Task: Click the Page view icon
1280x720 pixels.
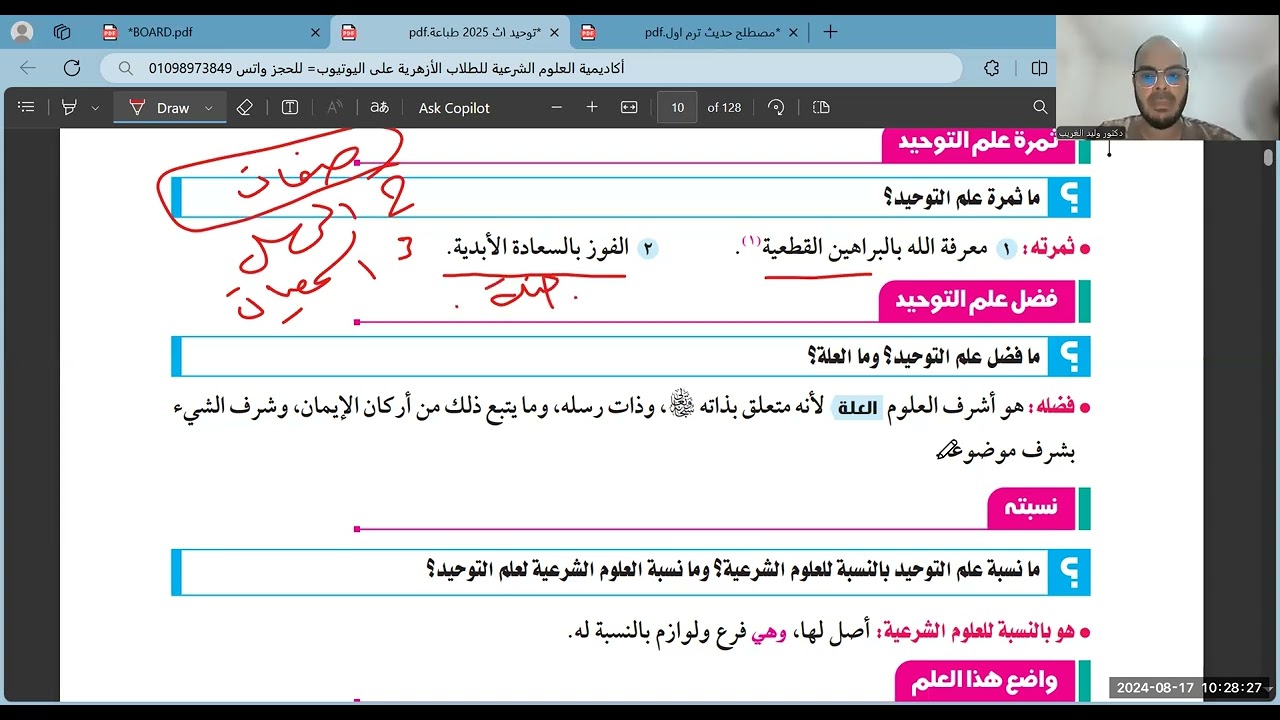Action: (821, 107)
